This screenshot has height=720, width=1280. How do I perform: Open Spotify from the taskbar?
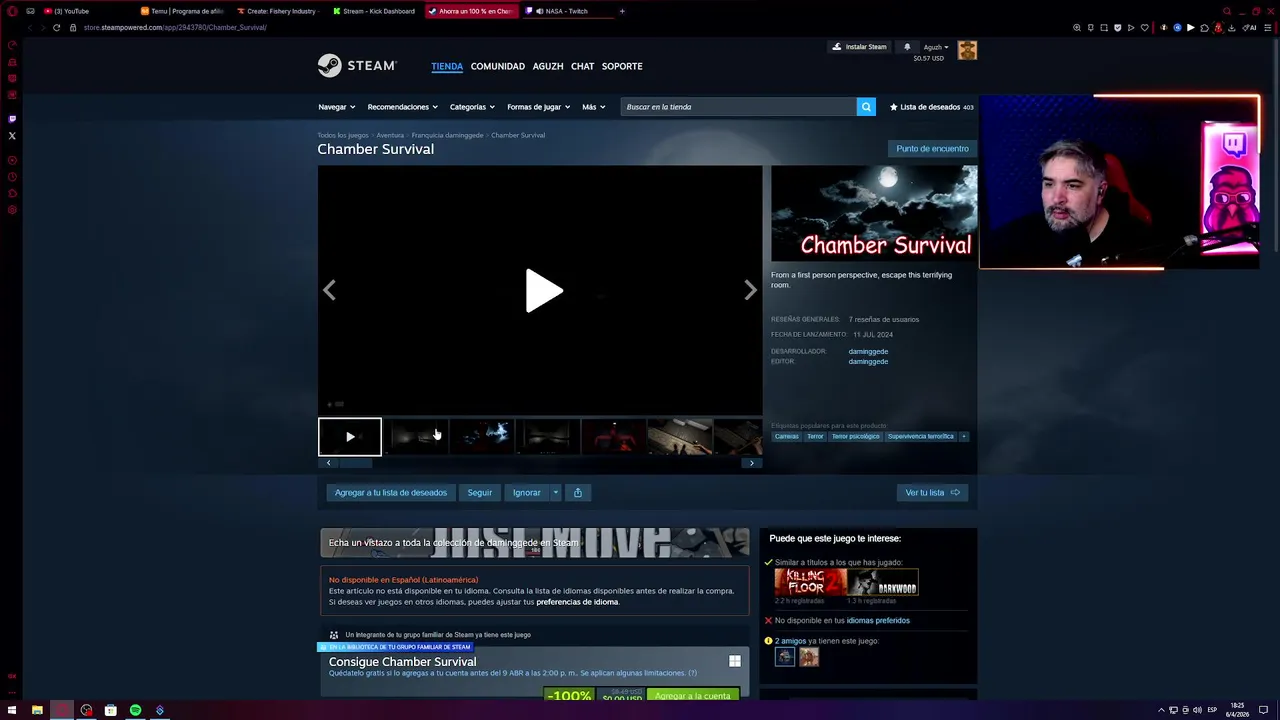(x=135, y=710)
